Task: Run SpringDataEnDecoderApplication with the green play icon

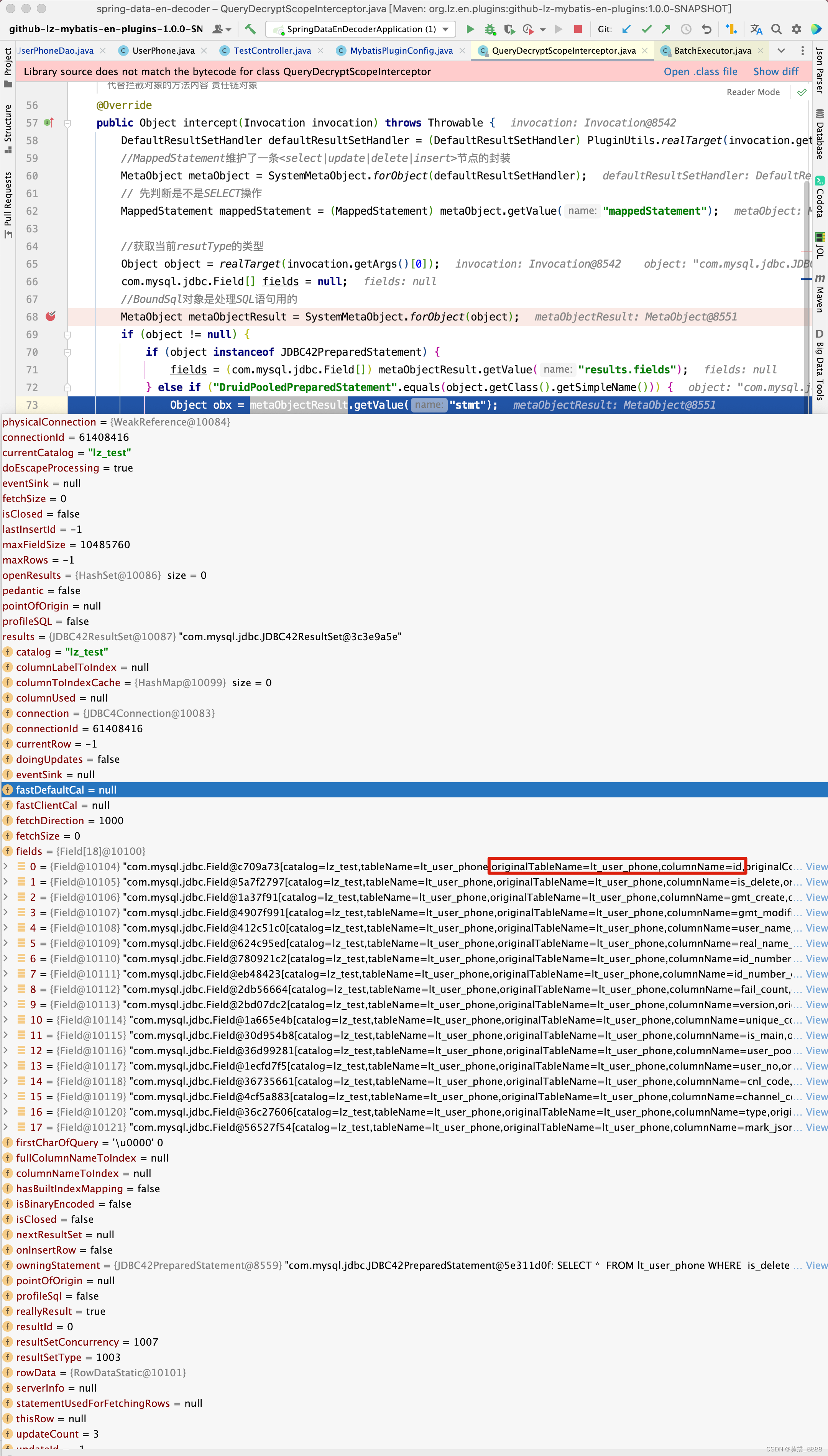Action: tap(470, 29)
